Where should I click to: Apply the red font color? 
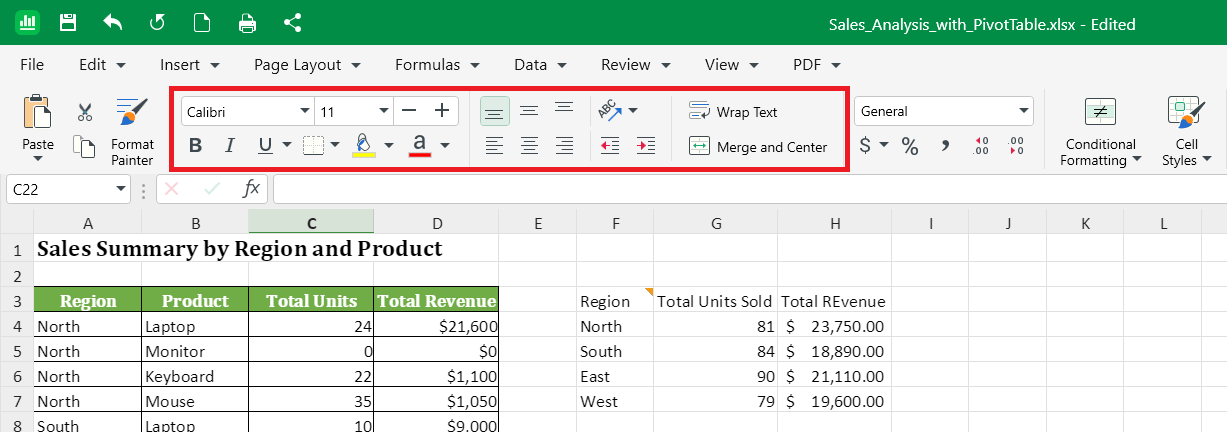[x=420, y=146]
